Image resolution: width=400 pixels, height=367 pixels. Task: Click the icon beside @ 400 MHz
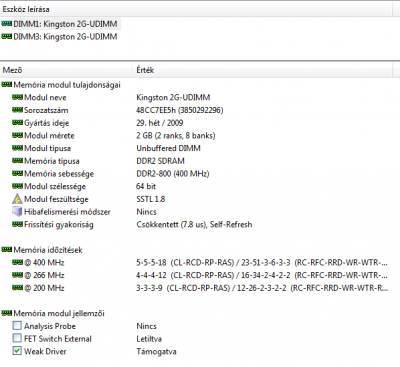(17, 262)
